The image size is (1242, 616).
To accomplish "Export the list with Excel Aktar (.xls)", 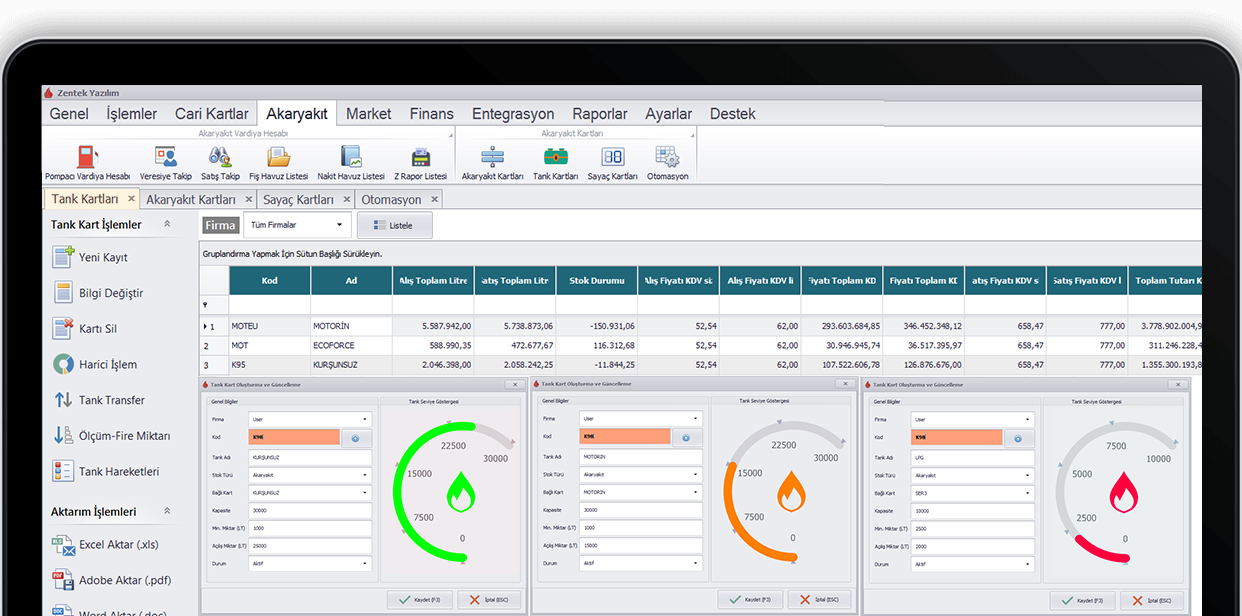I will [118, 545].
